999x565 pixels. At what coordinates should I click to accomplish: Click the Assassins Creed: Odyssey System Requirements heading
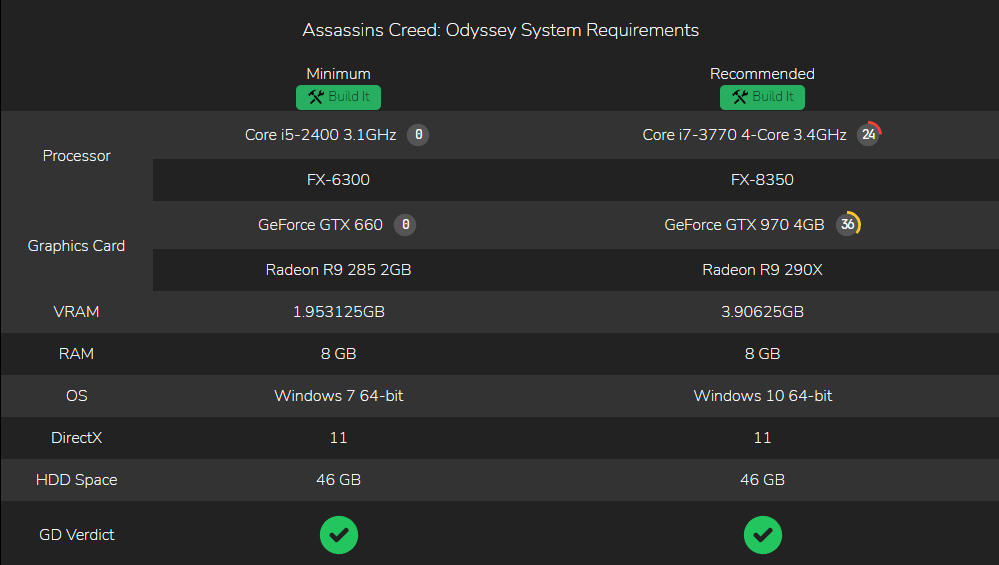click(500, 30)
